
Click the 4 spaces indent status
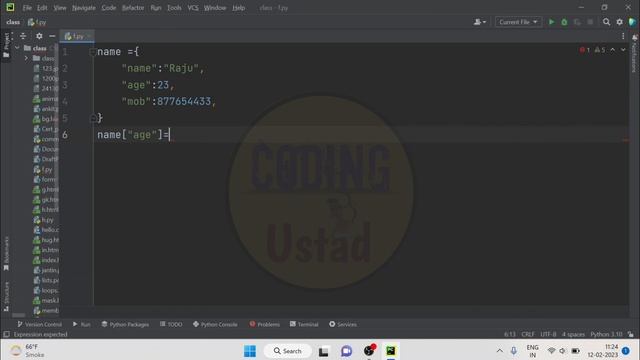tap(573, 334)
